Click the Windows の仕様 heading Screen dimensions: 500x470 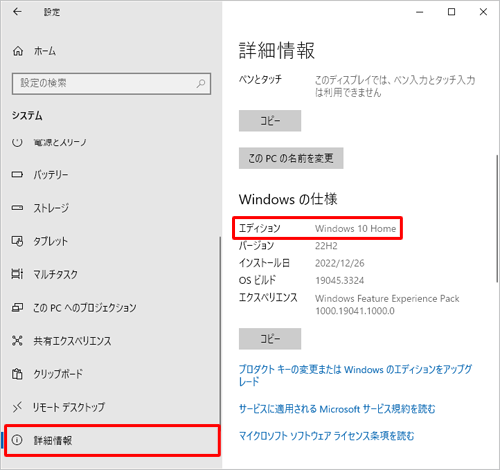288,199
